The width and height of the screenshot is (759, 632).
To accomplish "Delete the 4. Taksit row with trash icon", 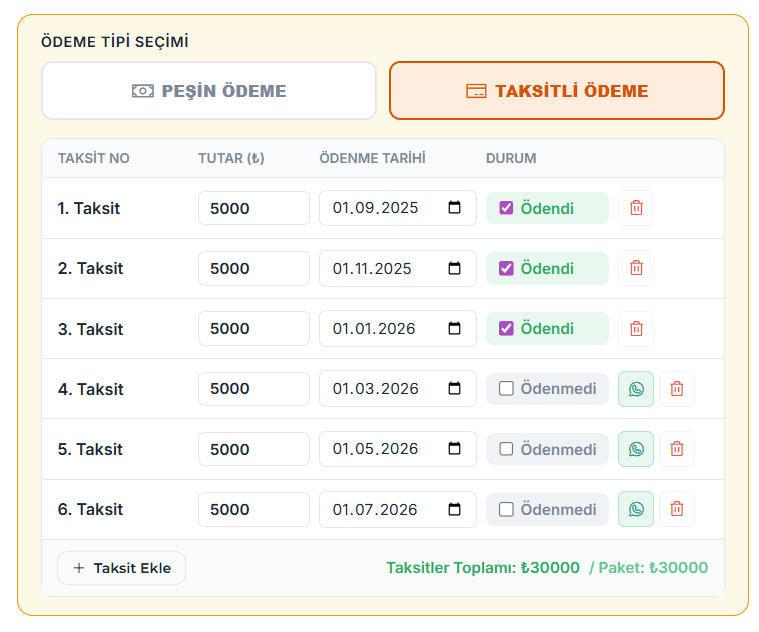I will click(676, 389).
